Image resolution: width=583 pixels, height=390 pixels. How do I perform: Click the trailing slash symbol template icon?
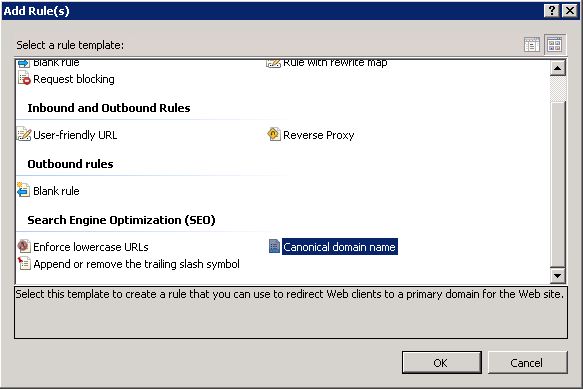point(24,263)
